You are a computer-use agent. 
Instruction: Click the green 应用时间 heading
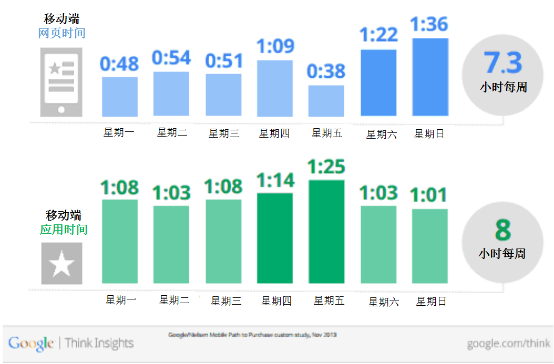pyautogui.click(x=64, y=230)
